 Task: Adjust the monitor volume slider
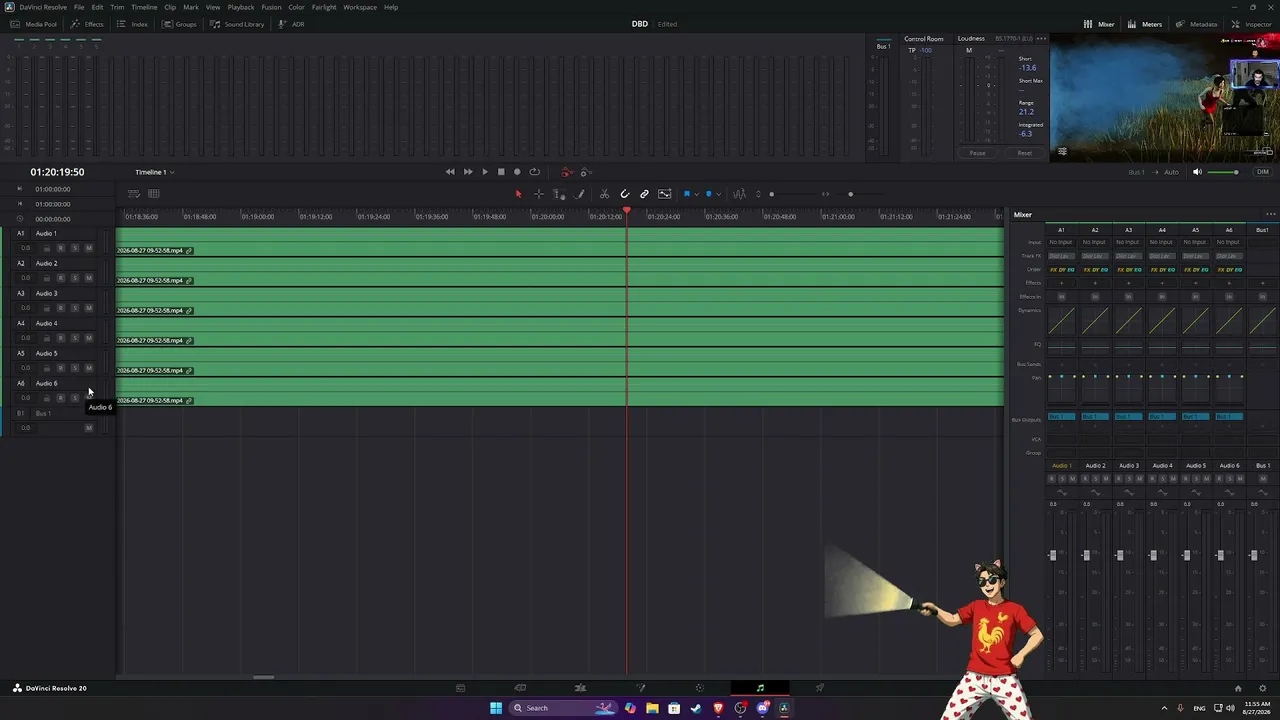point(1223,172)
